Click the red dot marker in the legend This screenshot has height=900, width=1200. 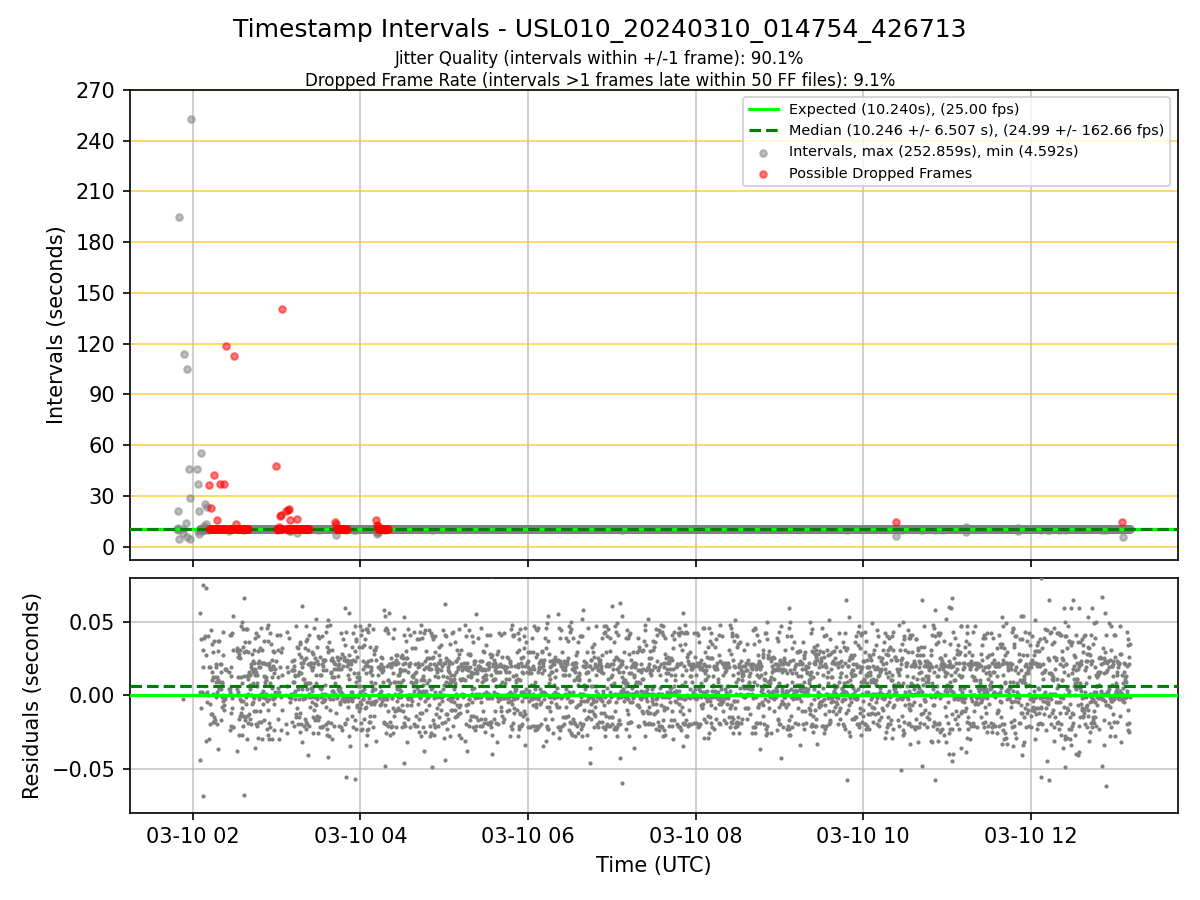pos(764,174)
